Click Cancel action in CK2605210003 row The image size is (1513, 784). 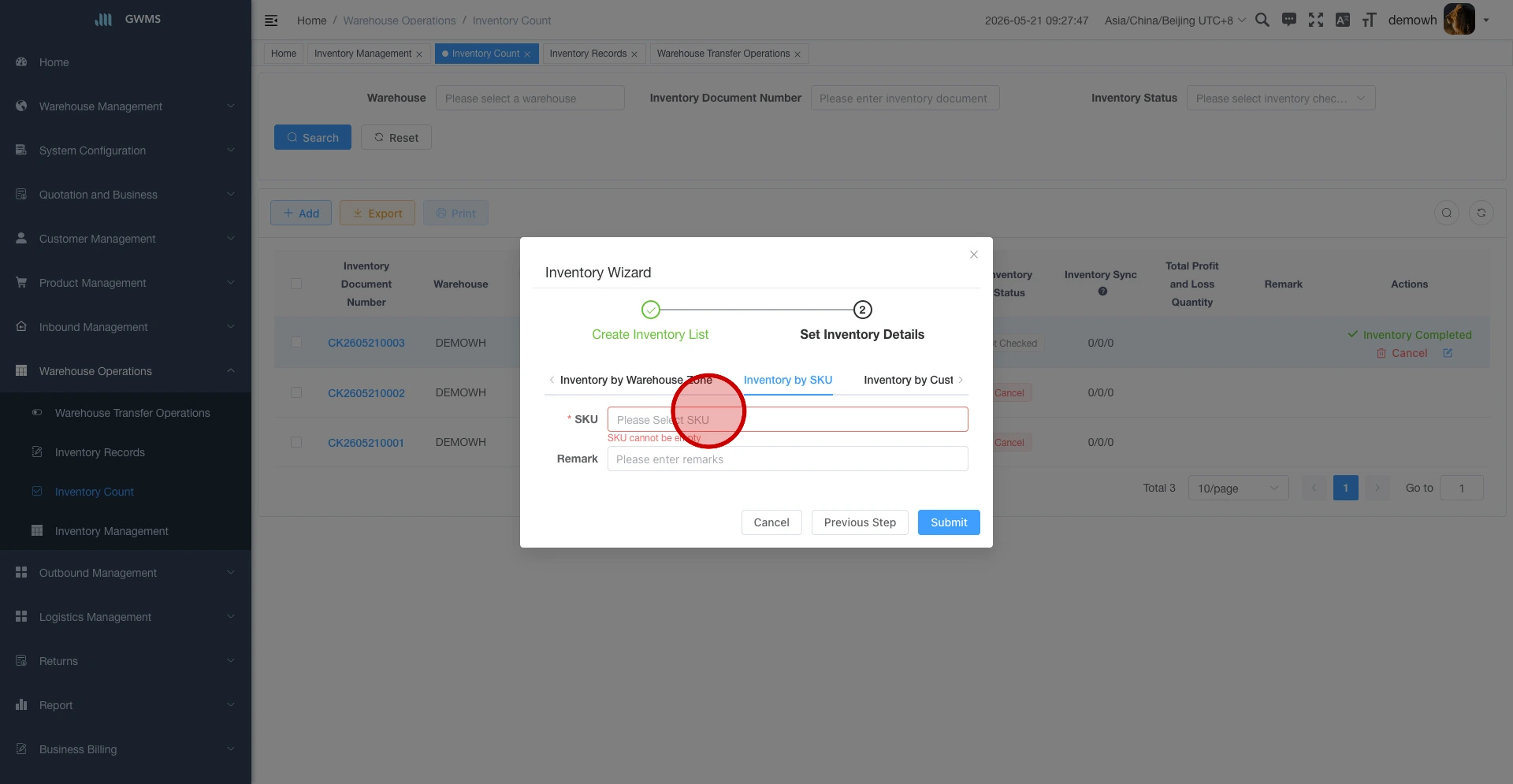(x=1402, y=353)
